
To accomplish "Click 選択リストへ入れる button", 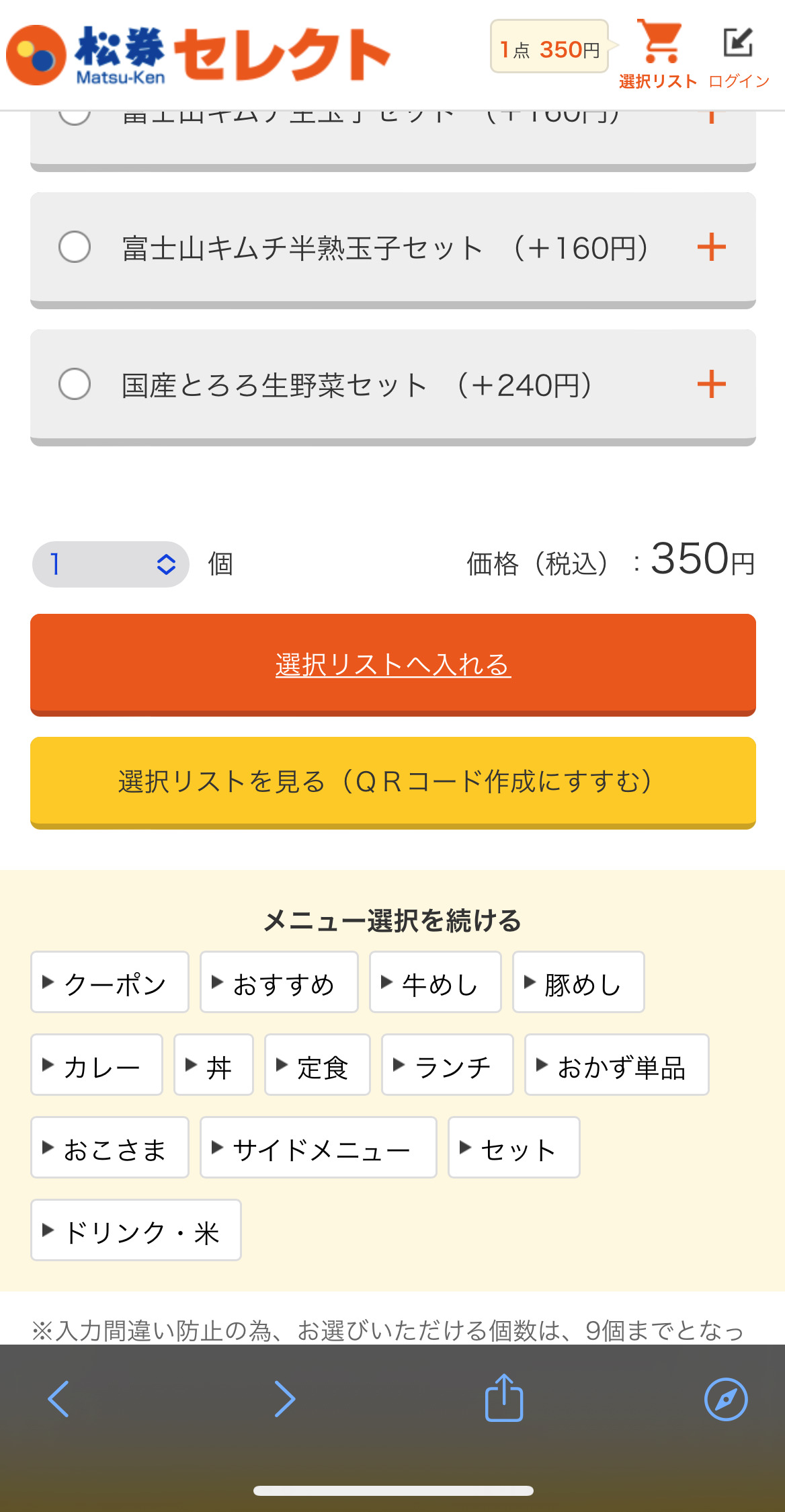I will coord(393,664).
